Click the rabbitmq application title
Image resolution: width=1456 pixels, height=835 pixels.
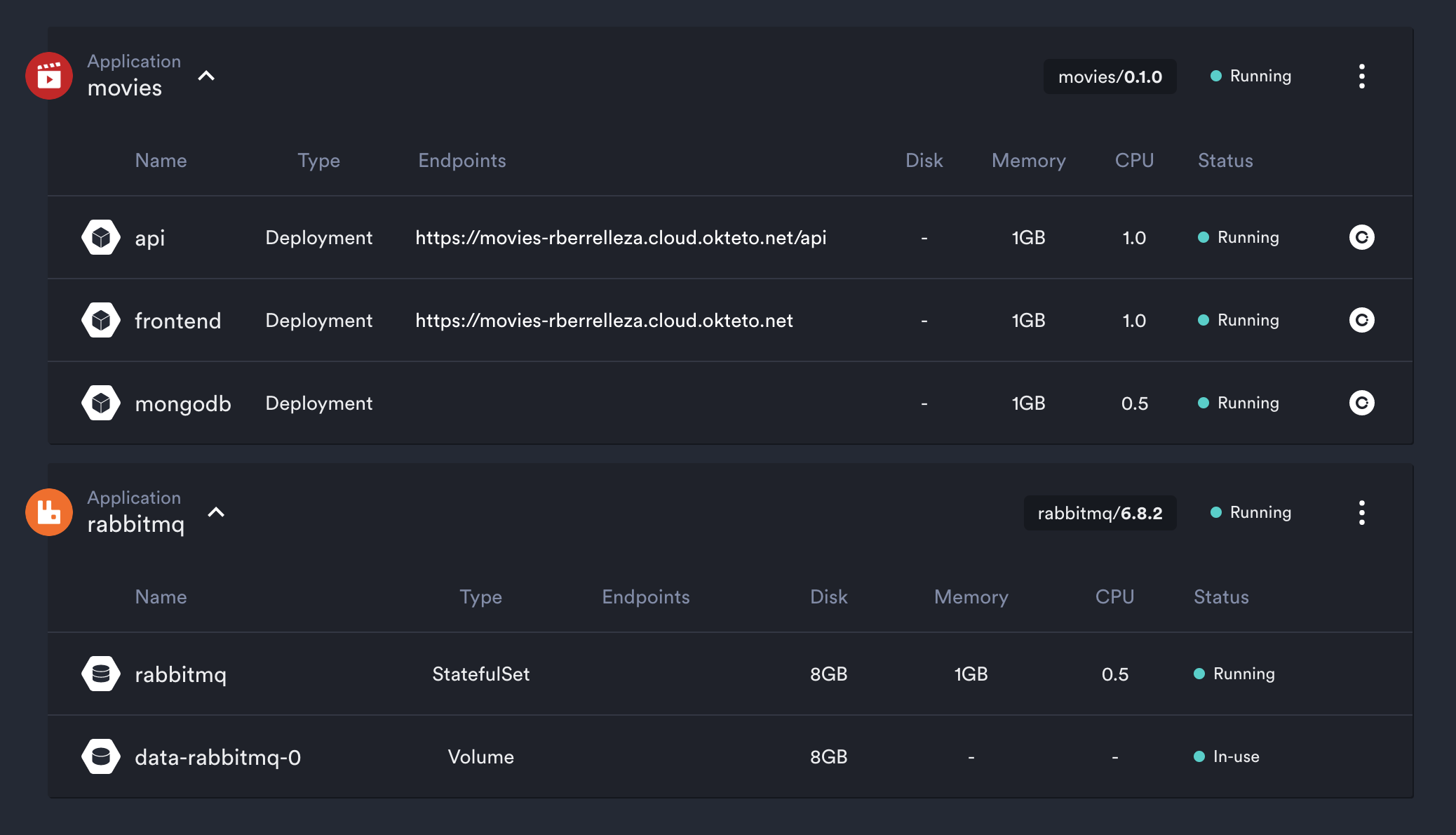pyautogui.click(x=136, y=524)
